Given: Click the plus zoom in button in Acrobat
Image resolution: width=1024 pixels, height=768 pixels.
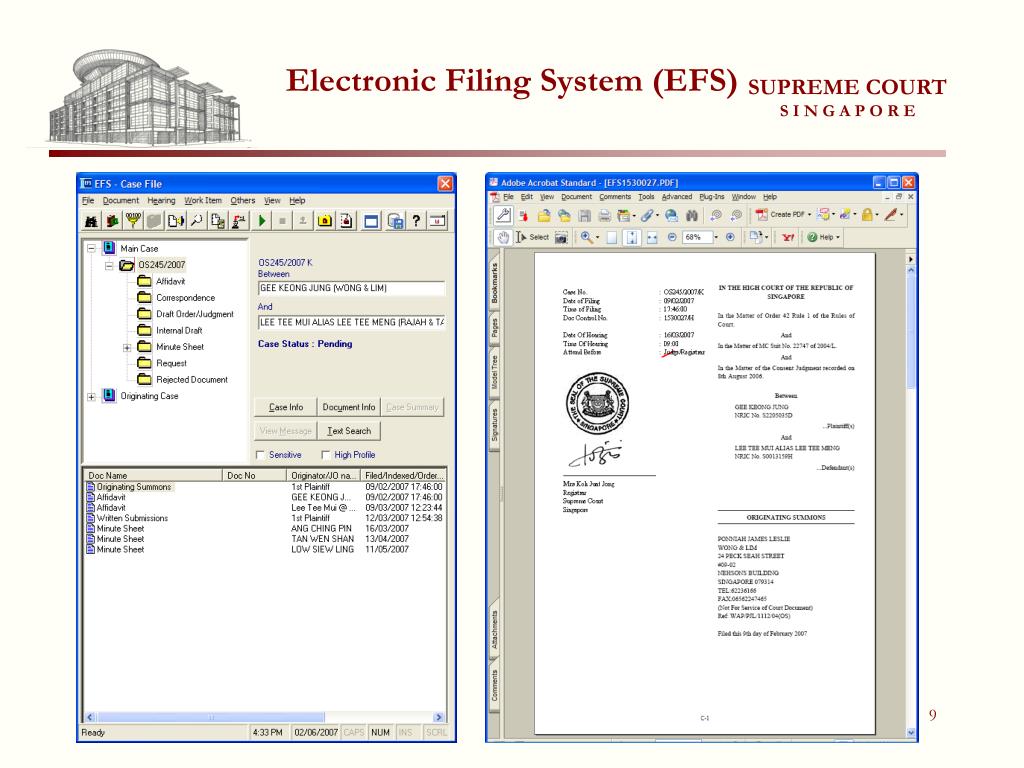Looking at the screenshot, I should coord(730,237).
